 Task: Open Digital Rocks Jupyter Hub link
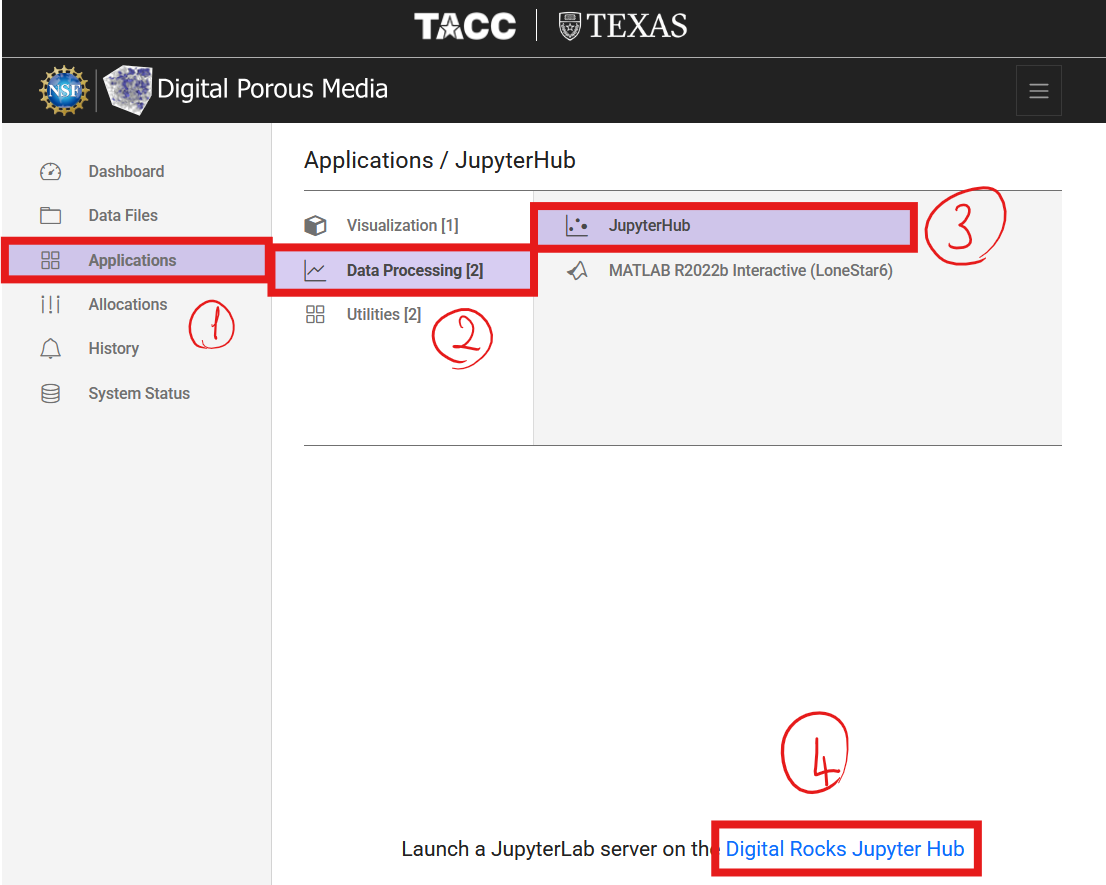[845, 848]
